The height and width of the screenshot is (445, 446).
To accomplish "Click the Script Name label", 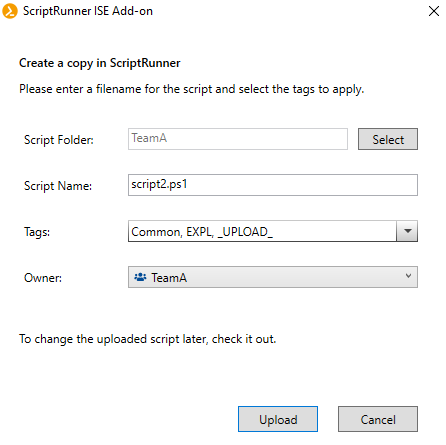I will click(58, 186).
